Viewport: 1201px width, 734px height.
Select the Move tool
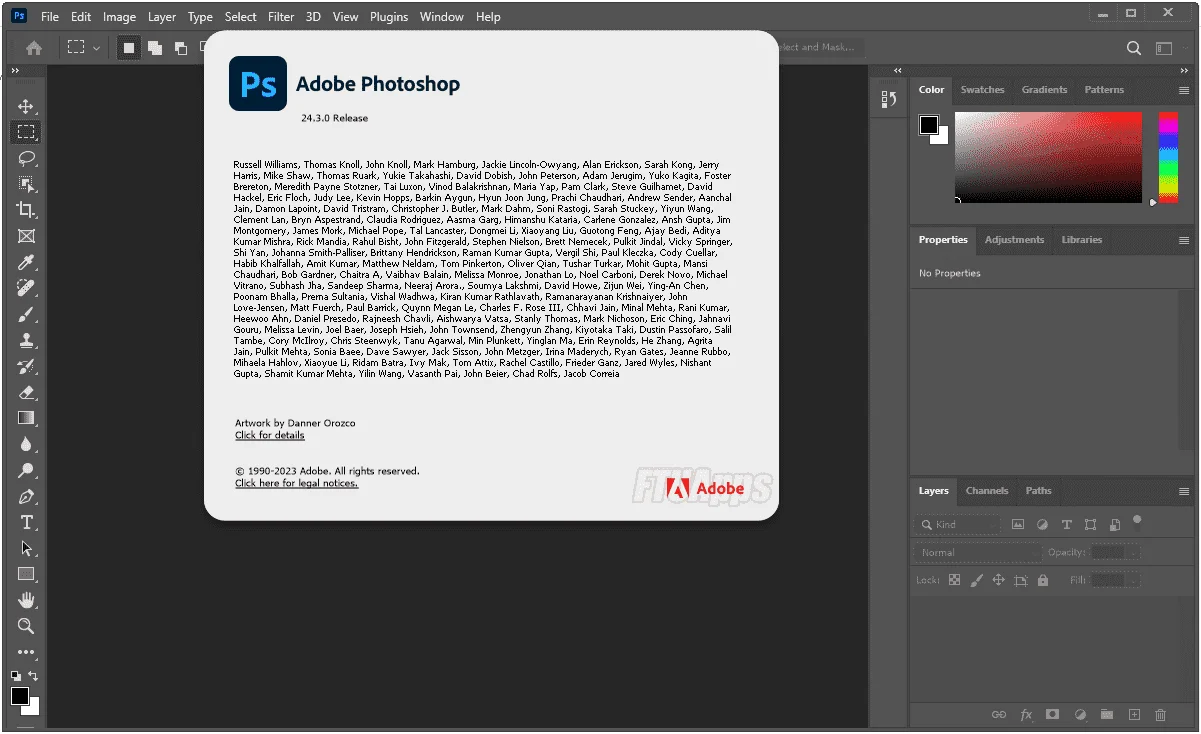coord(26,106)
